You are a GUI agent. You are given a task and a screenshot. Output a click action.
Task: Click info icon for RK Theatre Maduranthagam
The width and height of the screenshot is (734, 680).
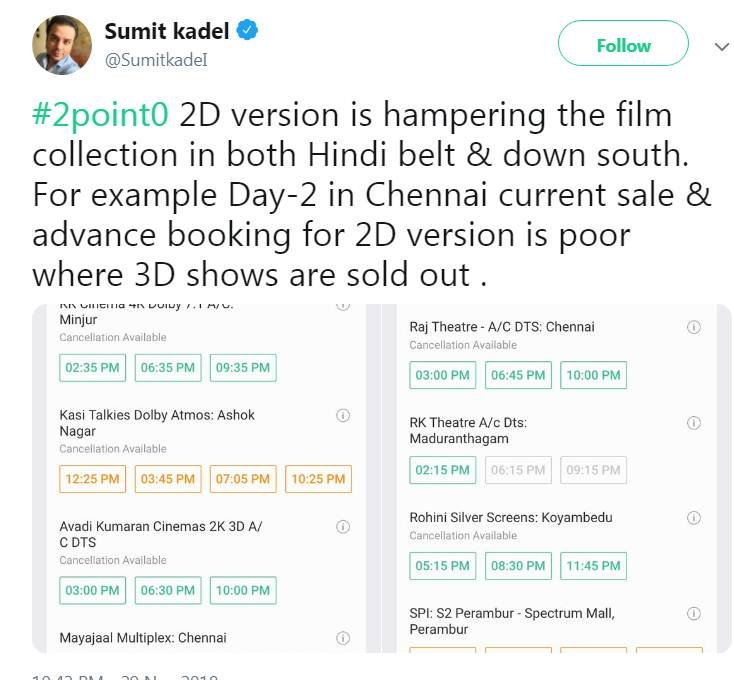pyautogui.click(x=694, y=423)
